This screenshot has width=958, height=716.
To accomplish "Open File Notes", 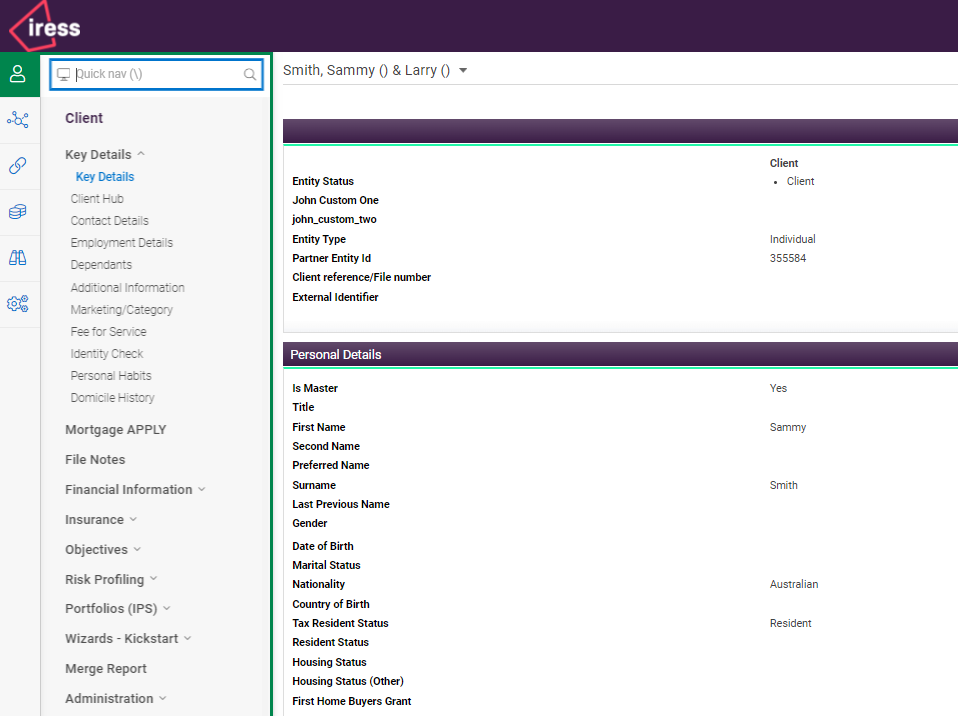I will [x=95, y=460].
